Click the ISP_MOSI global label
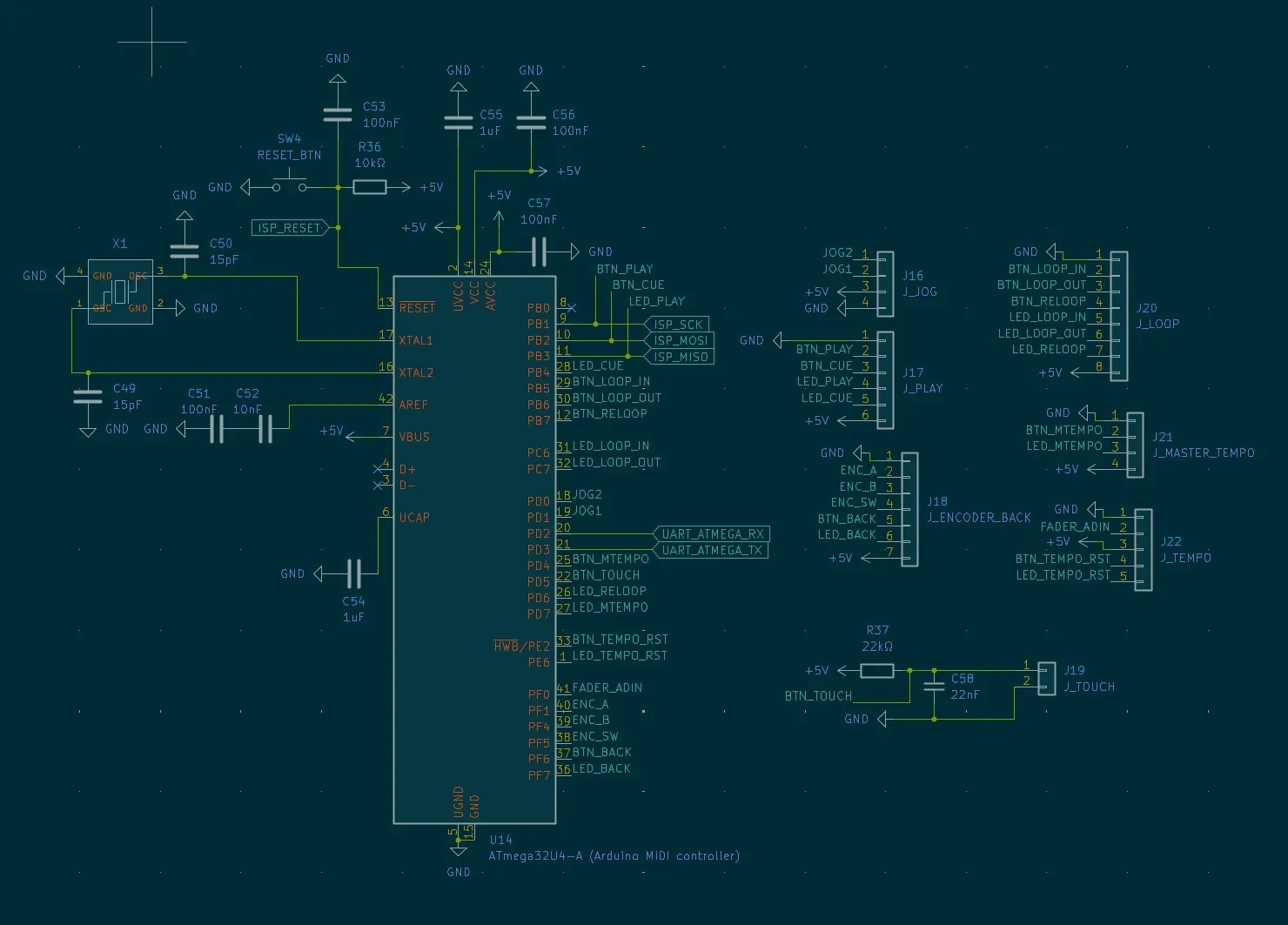 coord(679,340)
